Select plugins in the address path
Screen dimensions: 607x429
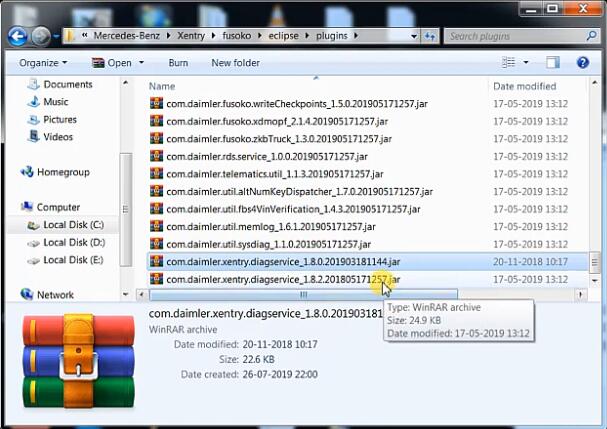332,36
